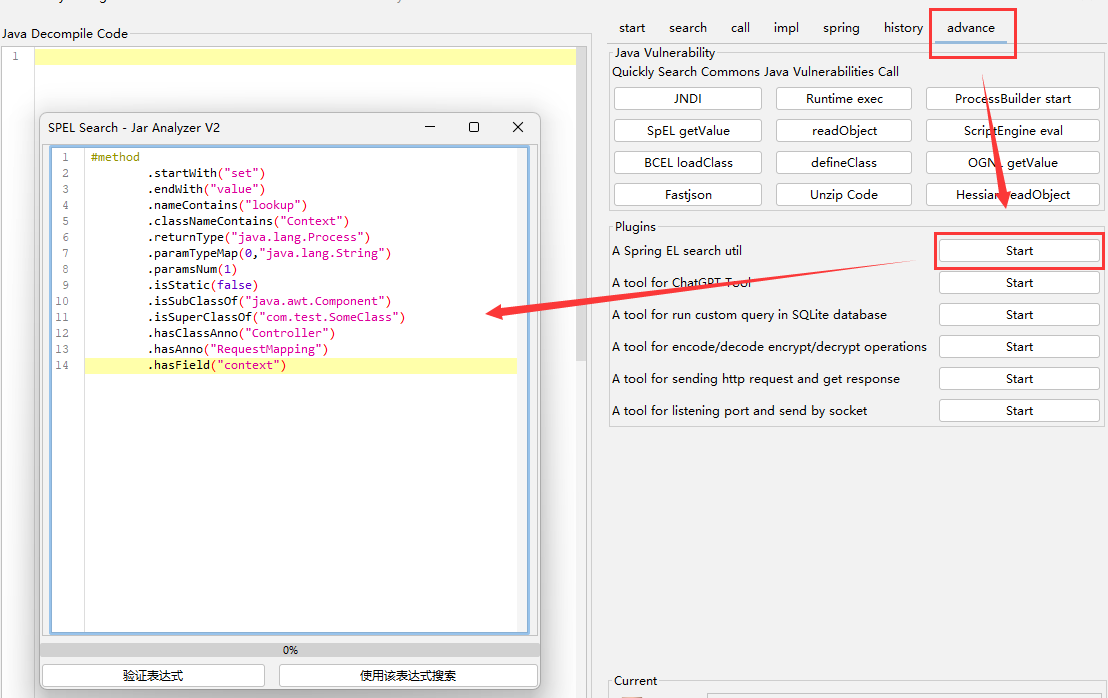Search Fastjson vulnerability calls
Viewport: 1108px width, 698px height.
[x=687, y=195]
